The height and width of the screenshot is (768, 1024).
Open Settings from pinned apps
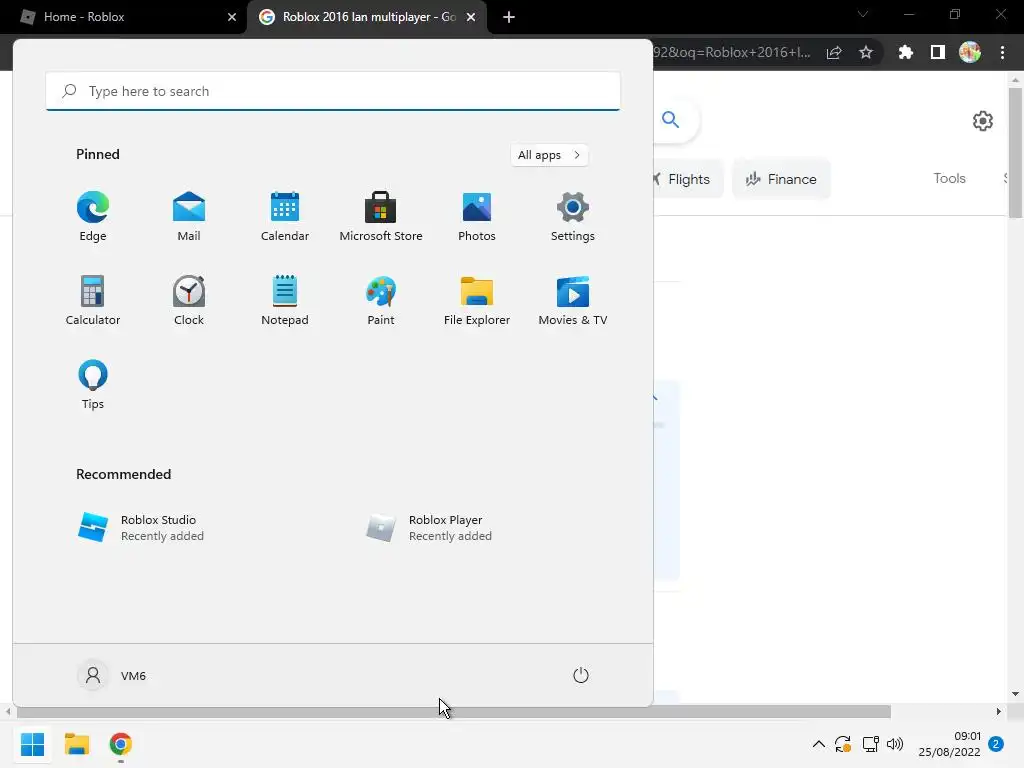click(573, 217)
